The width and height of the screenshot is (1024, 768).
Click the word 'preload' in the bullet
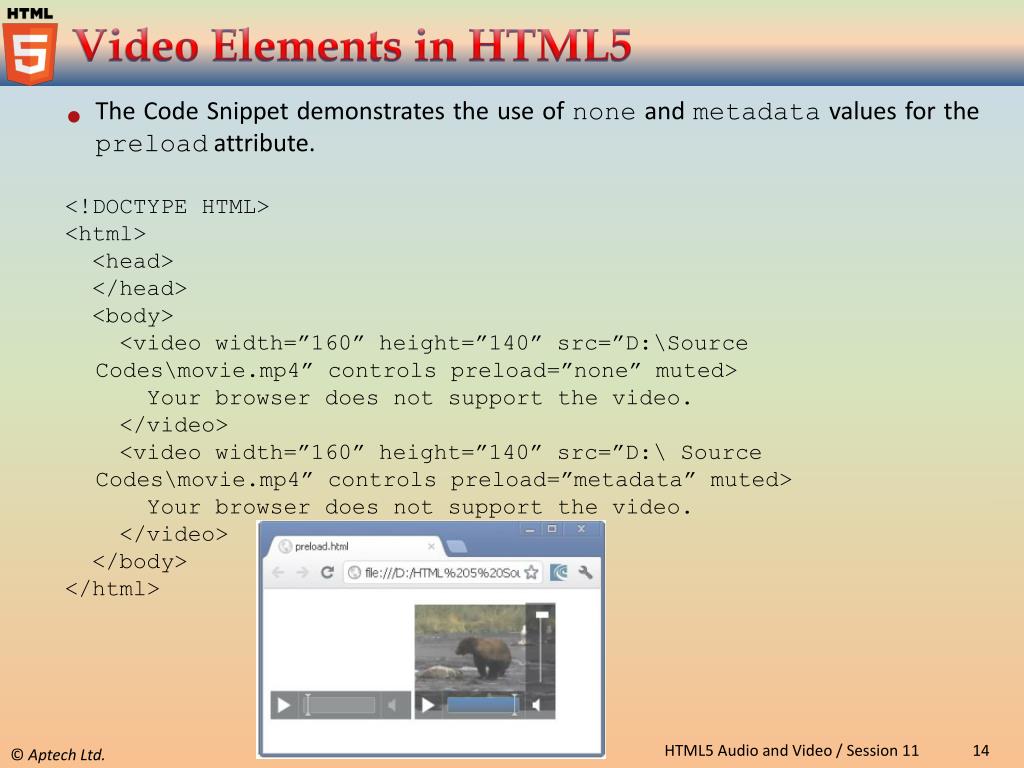(152, 144)
